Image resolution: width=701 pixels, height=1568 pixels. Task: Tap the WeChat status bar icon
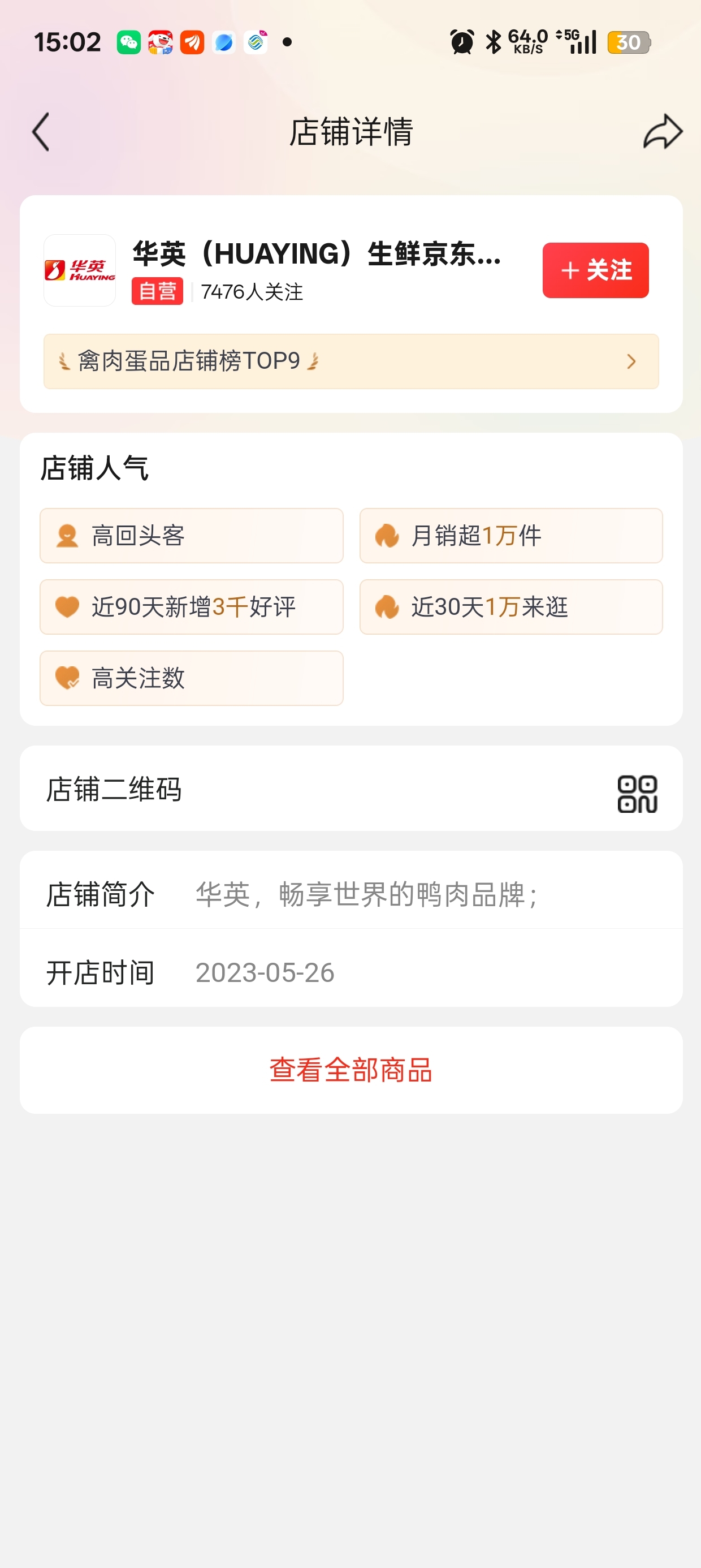(x=128, y=42)
